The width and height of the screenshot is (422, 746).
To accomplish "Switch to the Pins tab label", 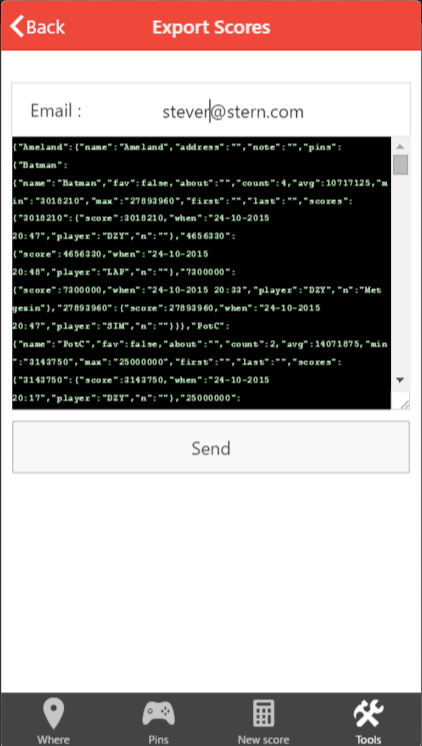I will point(158,739).
